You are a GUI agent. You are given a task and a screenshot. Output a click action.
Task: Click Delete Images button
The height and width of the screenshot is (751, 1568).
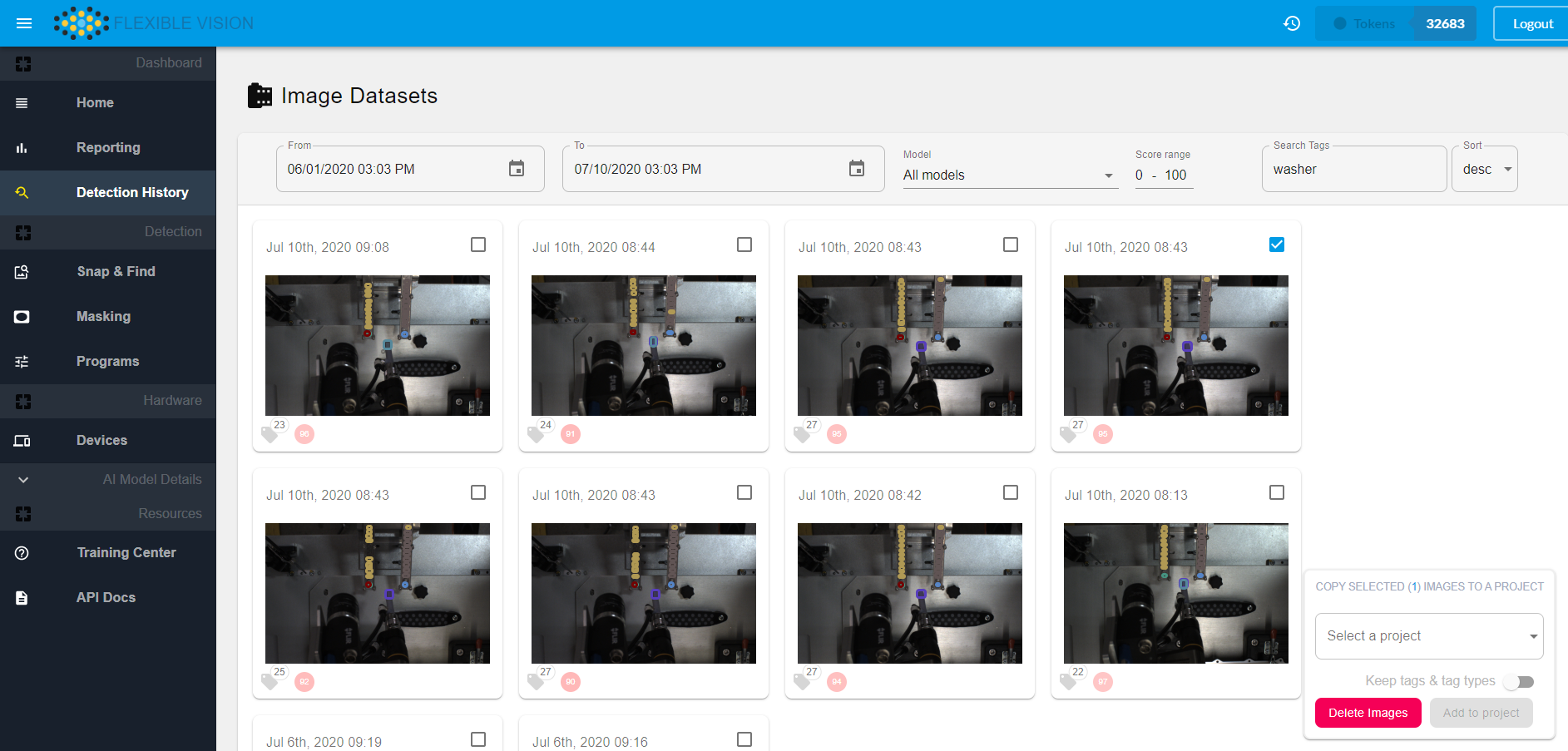coord(1368,713)
